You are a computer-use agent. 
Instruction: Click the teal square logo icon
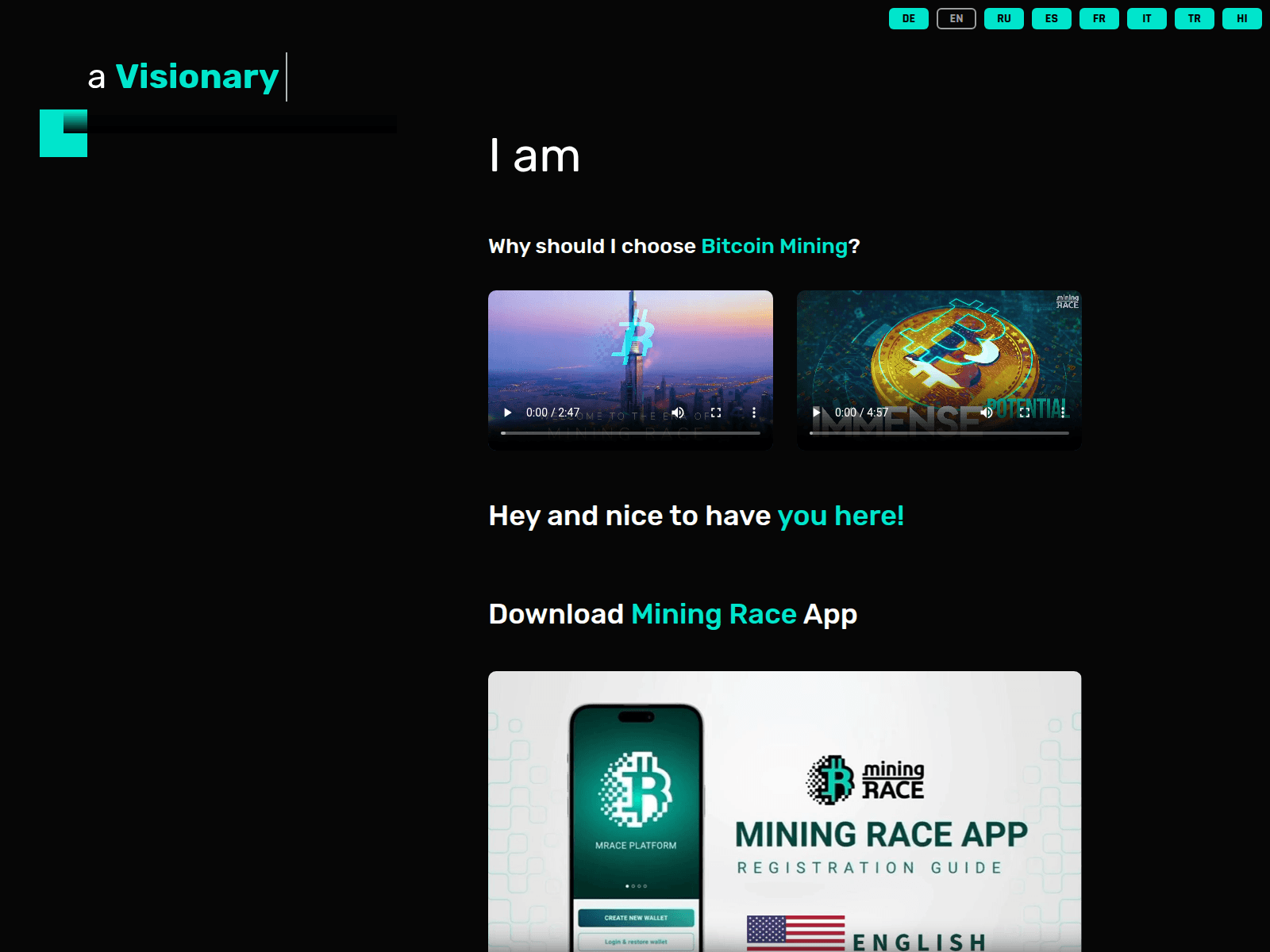pos(63,133)
